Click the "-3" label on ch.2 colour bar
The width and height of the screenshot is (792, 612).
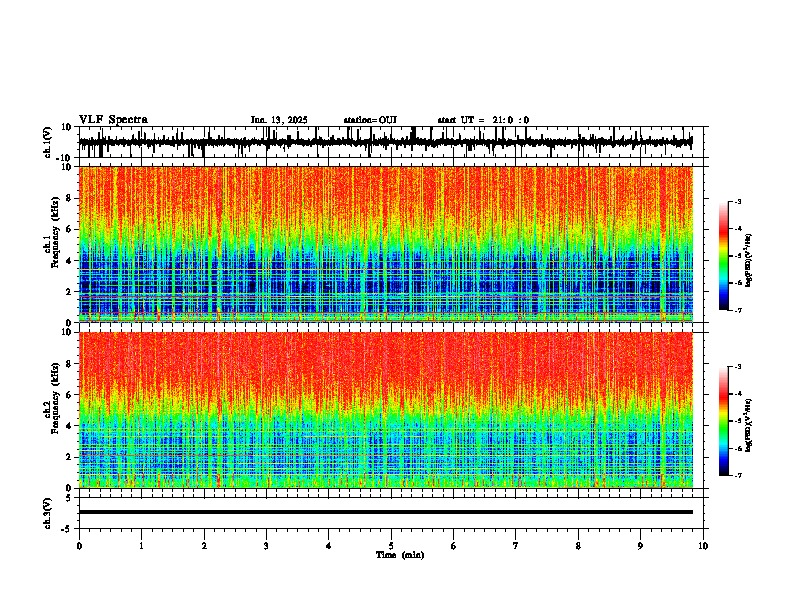click(x=738, y=367)
